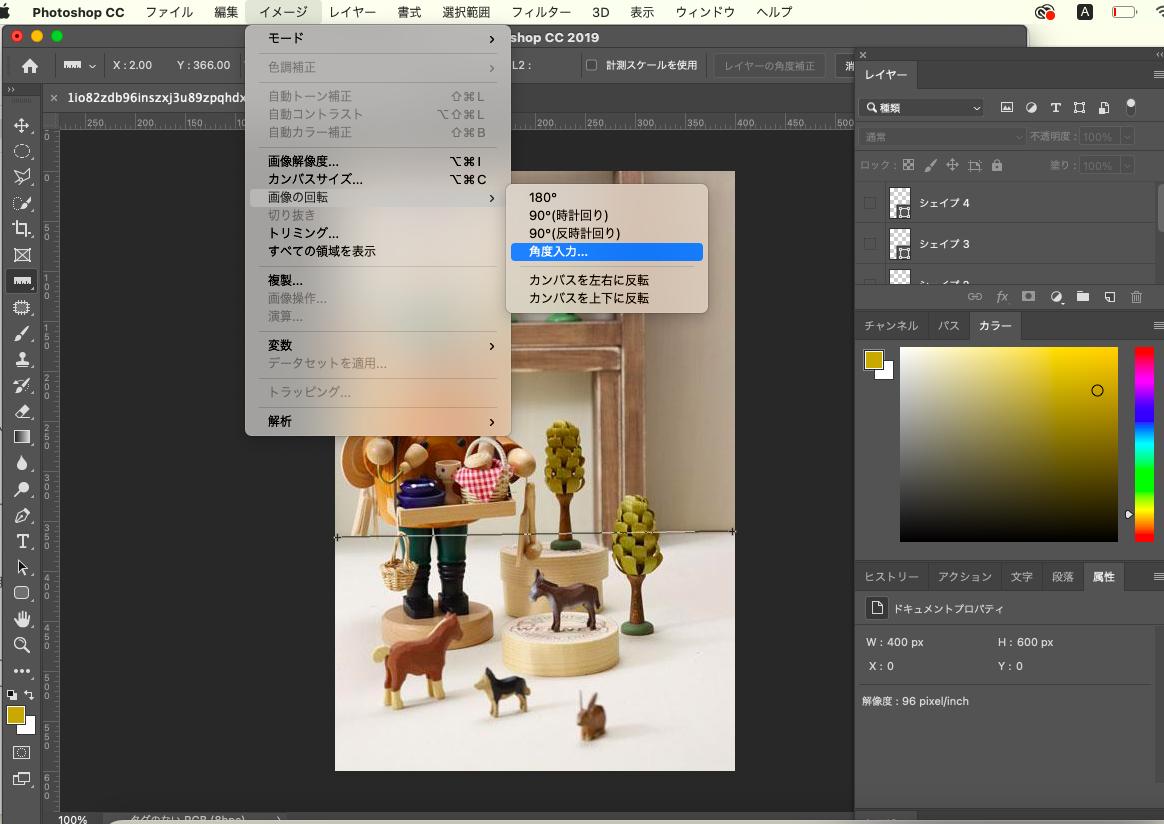
Task: Expand the toolbox double-arrow
Action: click(x=10, y=89)
